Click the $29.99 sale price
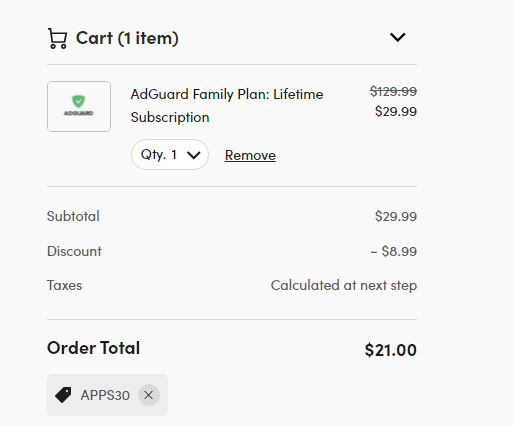The height and width of the screenshot is (426, 513). (x=396, y=111)
